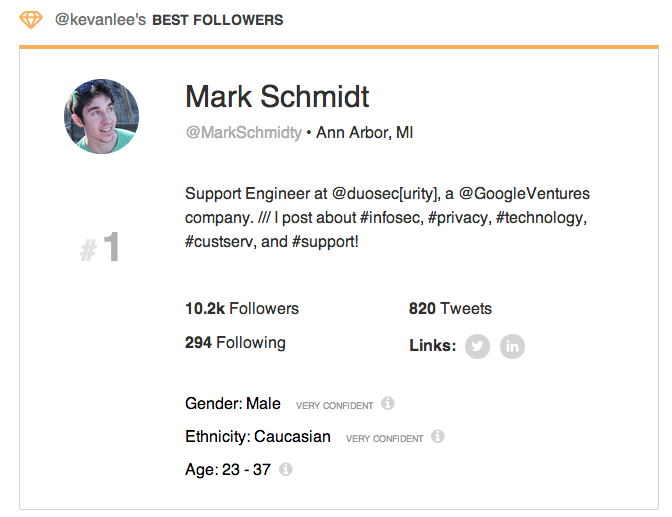Viewport: 672px width, 517px height.
Task: Click the 294 Following count
Action: point(235,342)
